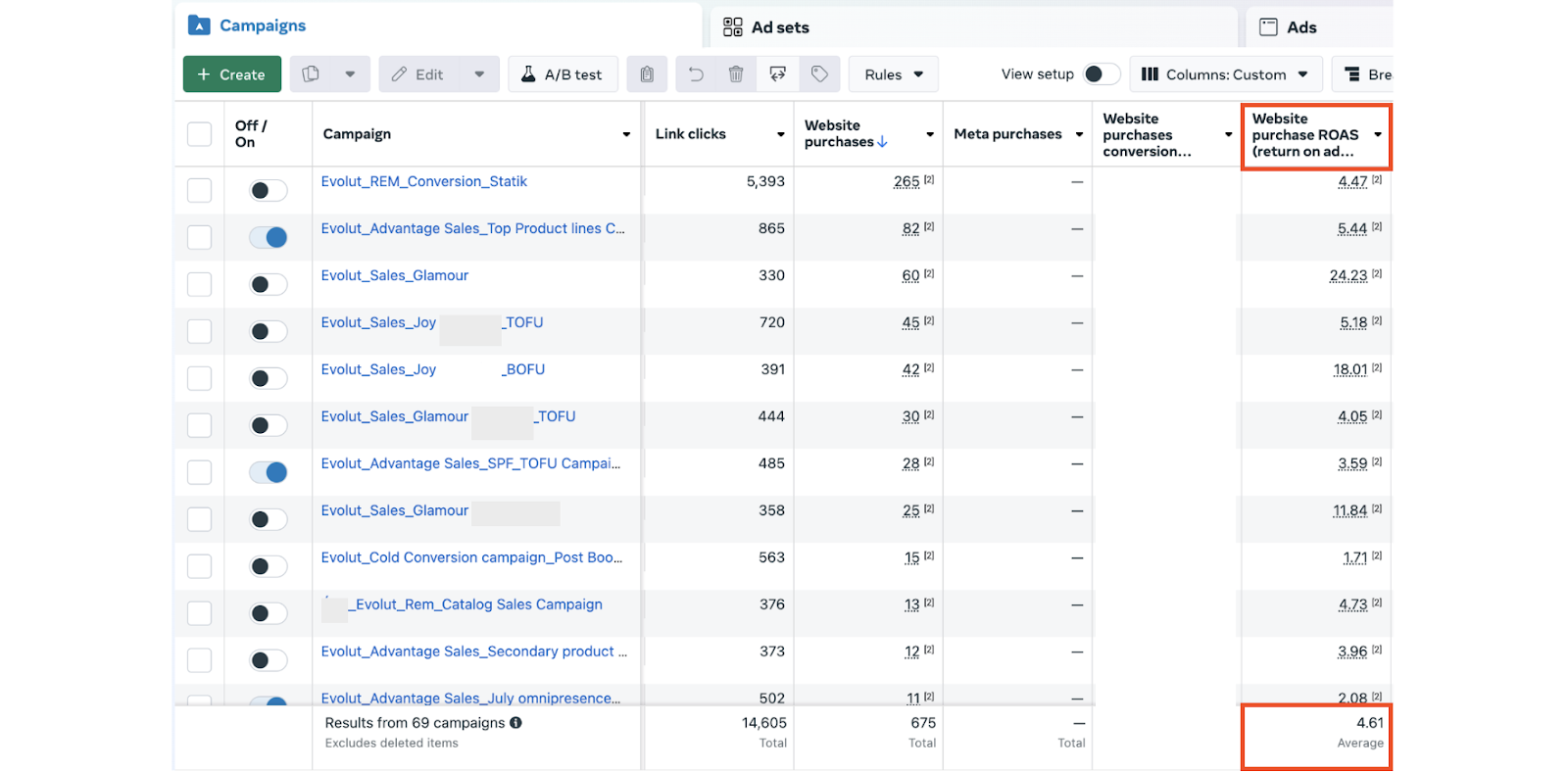This screenshot has height=772, width=1568.
Task: Select checkbox for Evolut_Advantage Sales_Top Product lines row
Action: pyautogui.click(x=199, y=237)
